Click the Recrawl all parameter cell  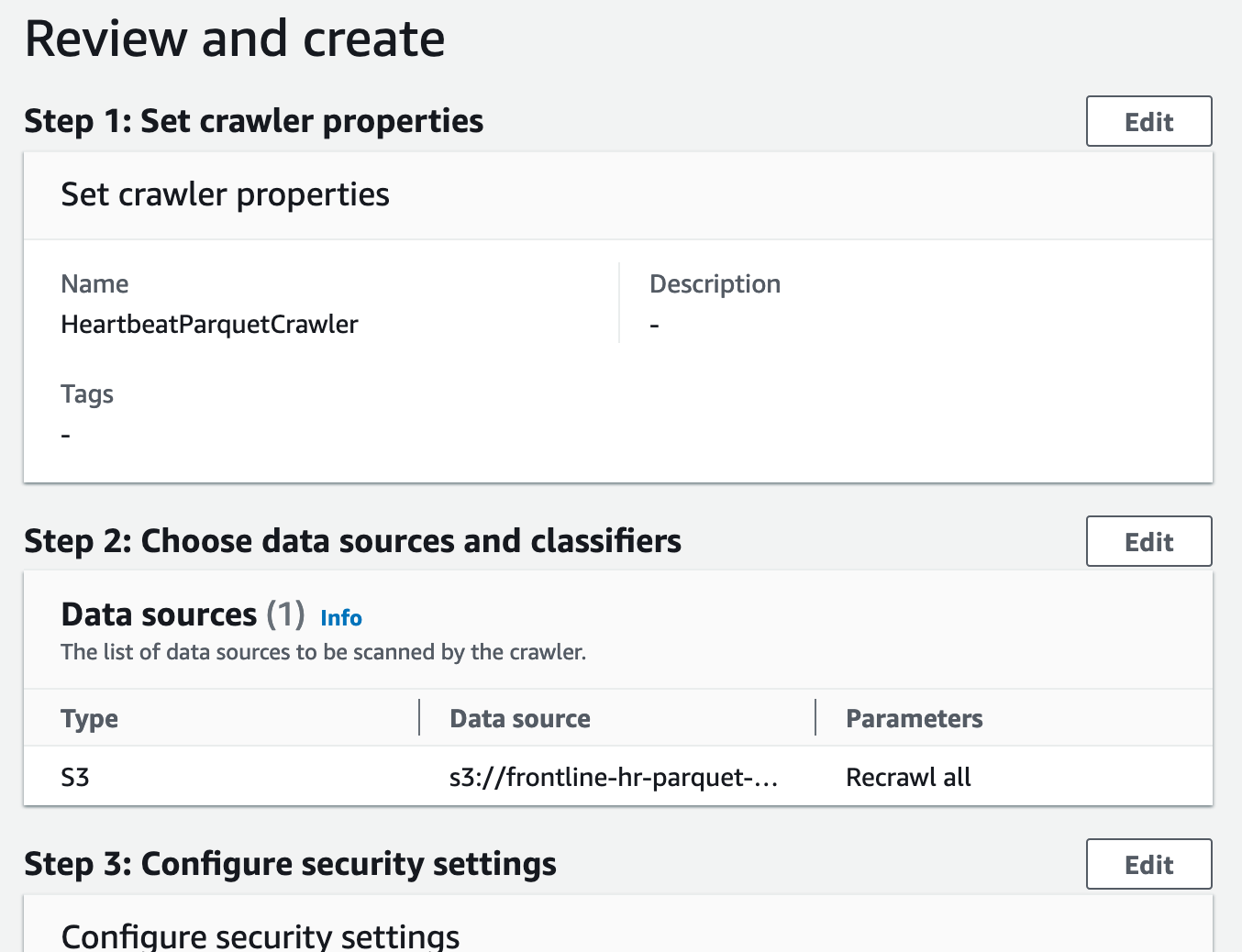pos(908,777)
